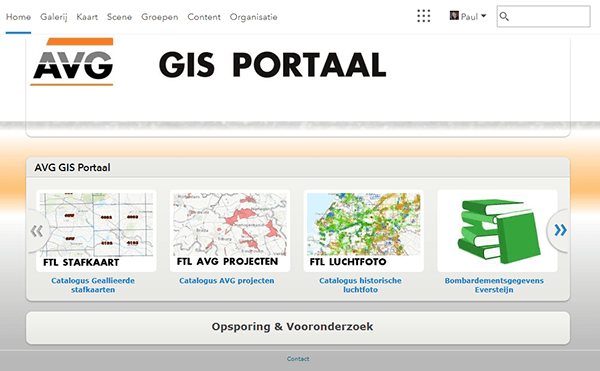The height and width of the screenshot is (371, 600).
Task: Follow Bombardementsgegevens Eversteijn link
Action: (494, 285)
